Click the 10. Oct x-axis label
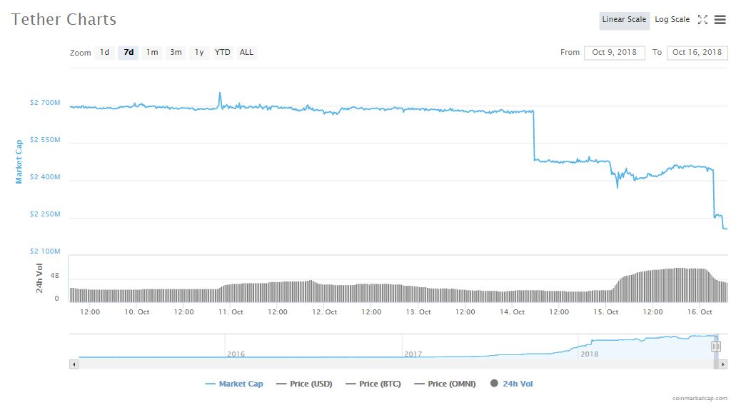The height and width of the screenshot is (413, 750). pos(137,312)
